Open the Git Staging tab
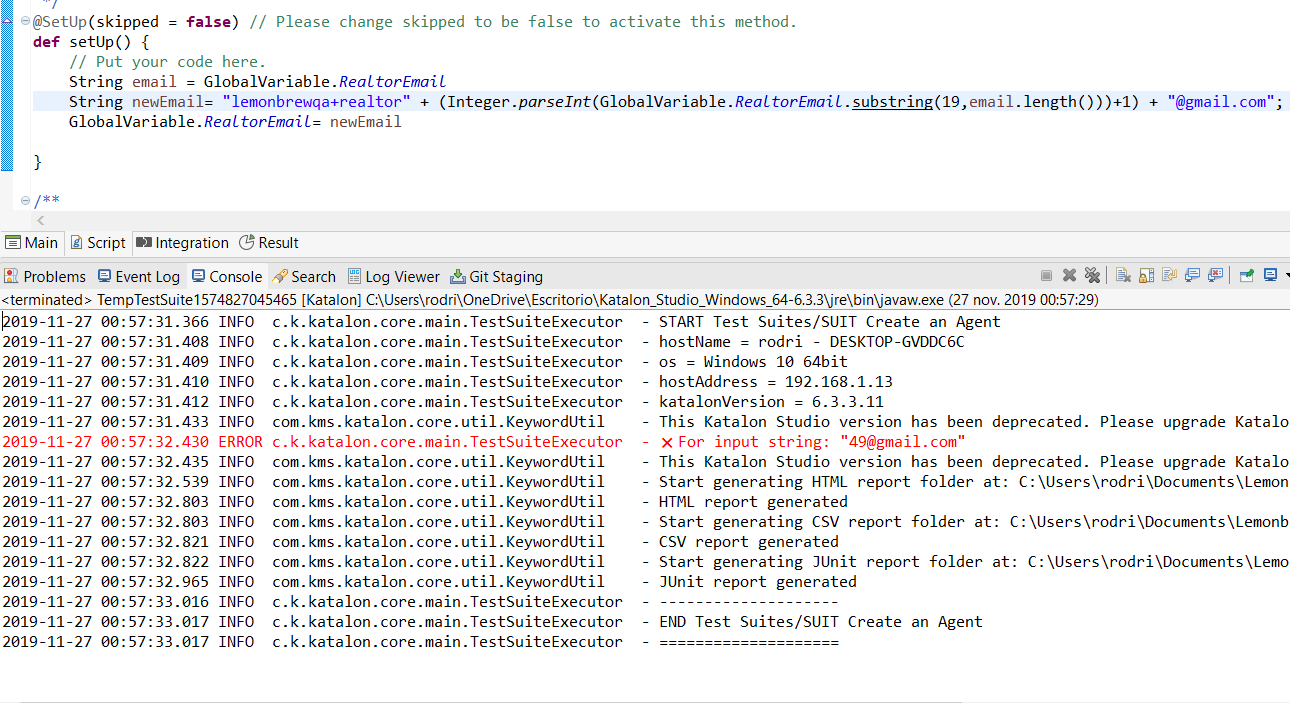 click(496, 277)
